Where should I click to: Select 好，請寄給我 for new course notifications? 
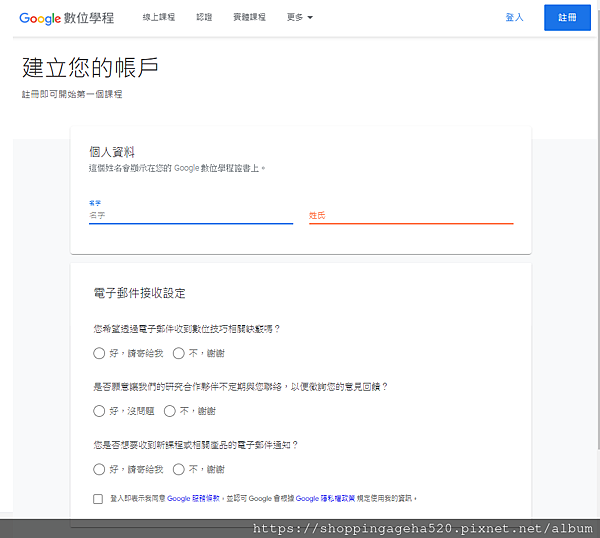pos(99,470)
